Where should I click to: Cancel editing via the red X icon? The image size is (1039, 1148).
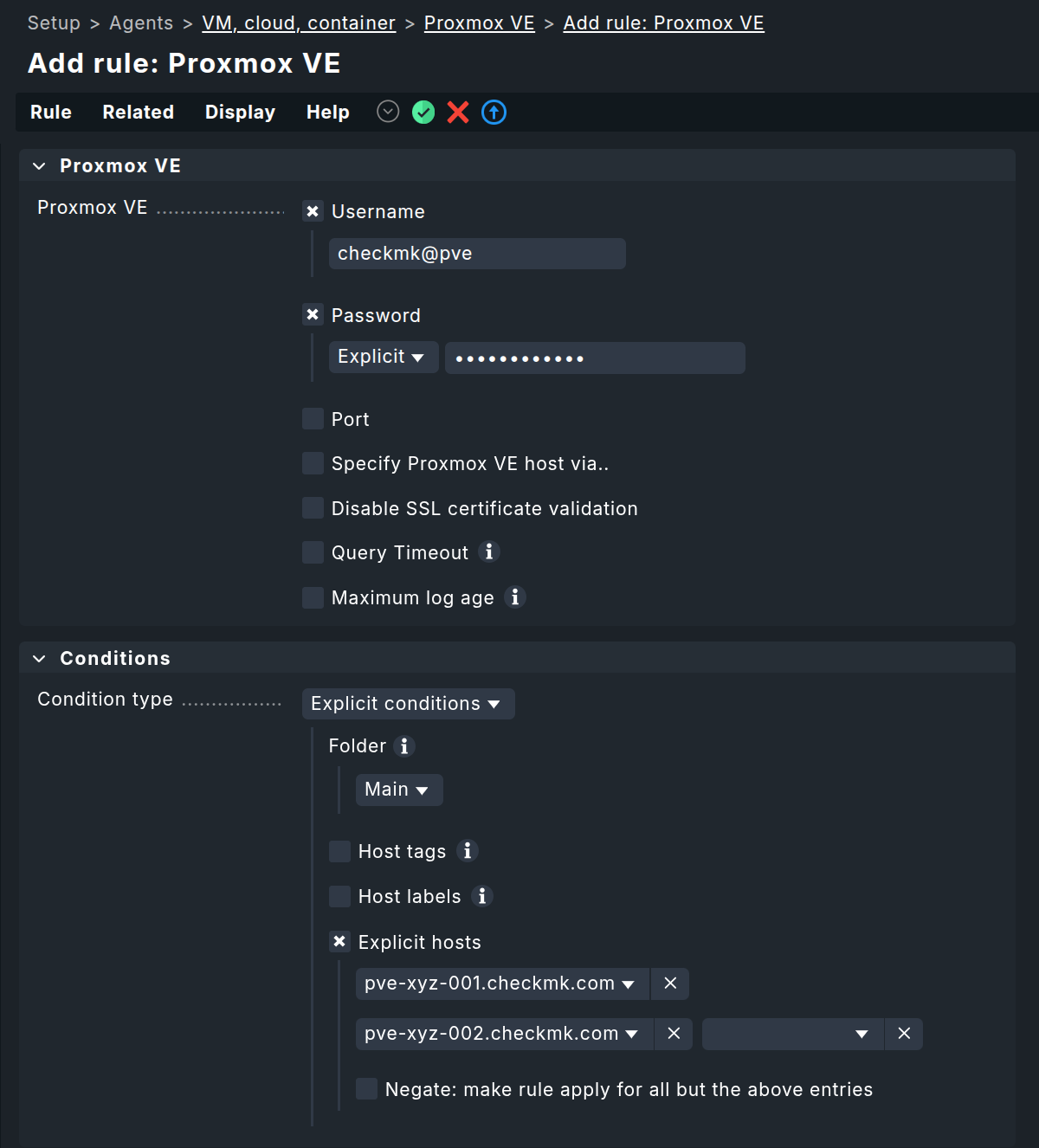click(x=458, y=112)
